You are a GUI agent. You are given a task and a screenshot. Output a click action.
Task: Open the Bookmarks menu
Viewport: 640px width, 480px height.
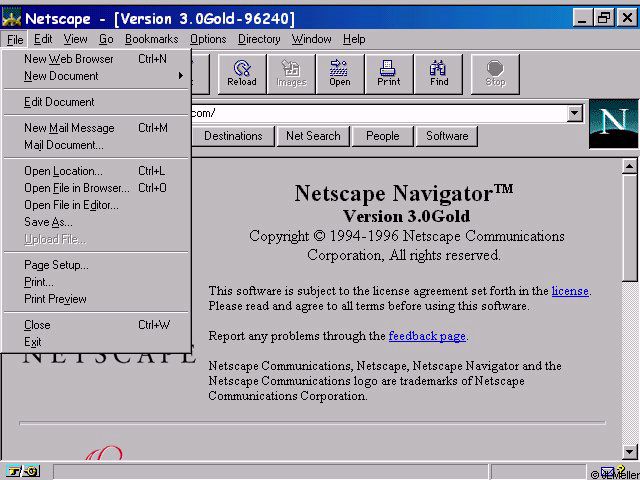151,39
